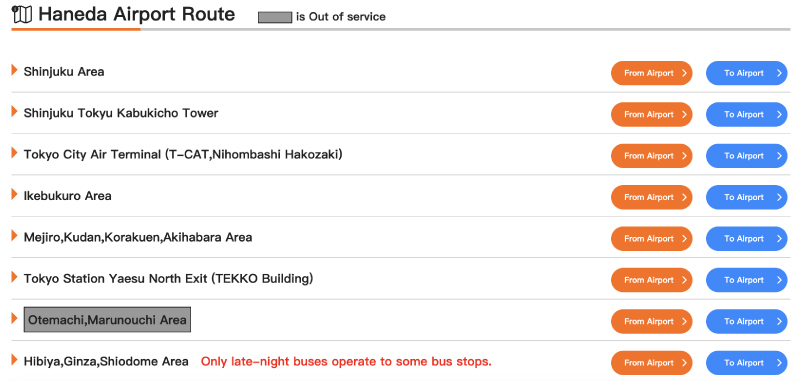Click the Tokyo City Air Terminal route name
Viewport: 800px width, 381px height.
183,154
